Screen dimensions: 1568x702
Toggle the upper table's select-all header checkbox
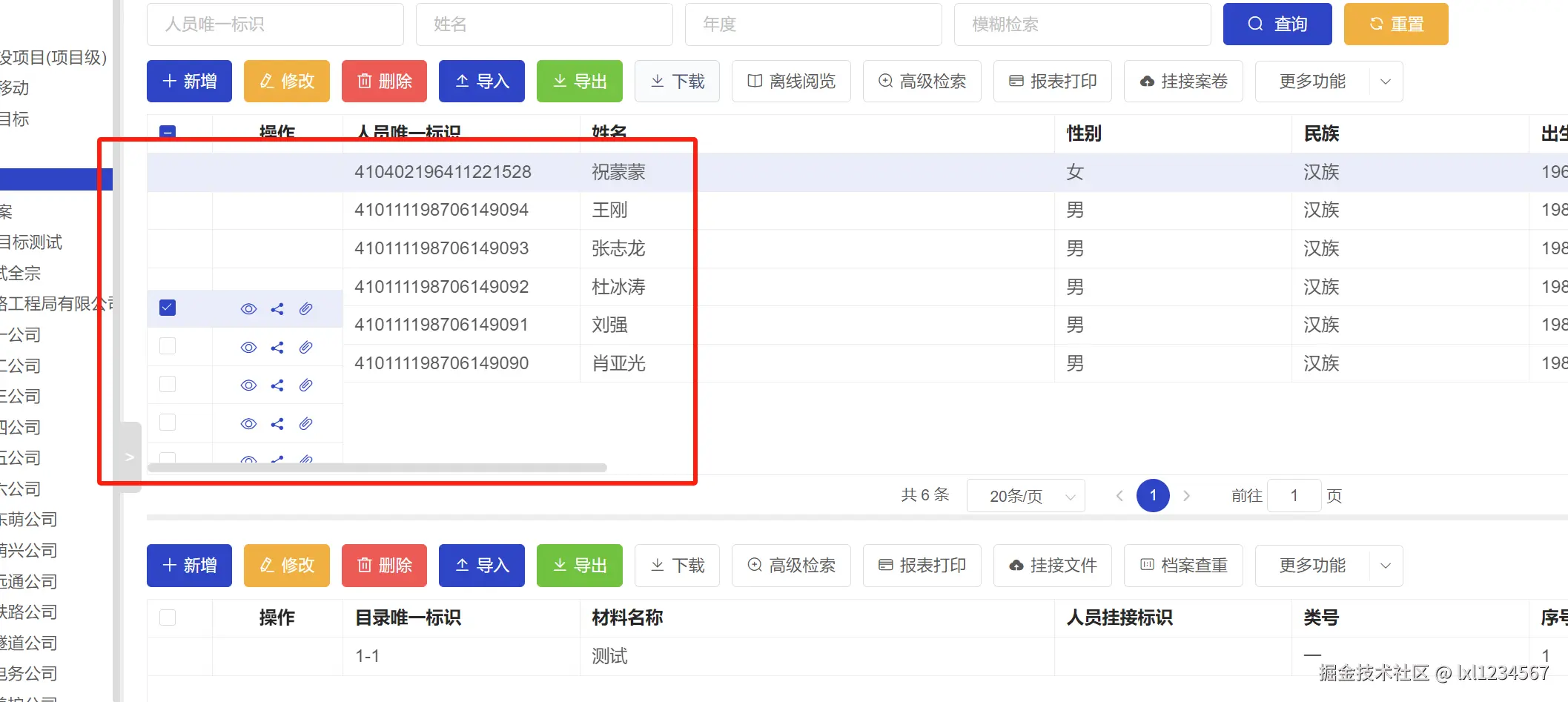(x=168, y=133)
